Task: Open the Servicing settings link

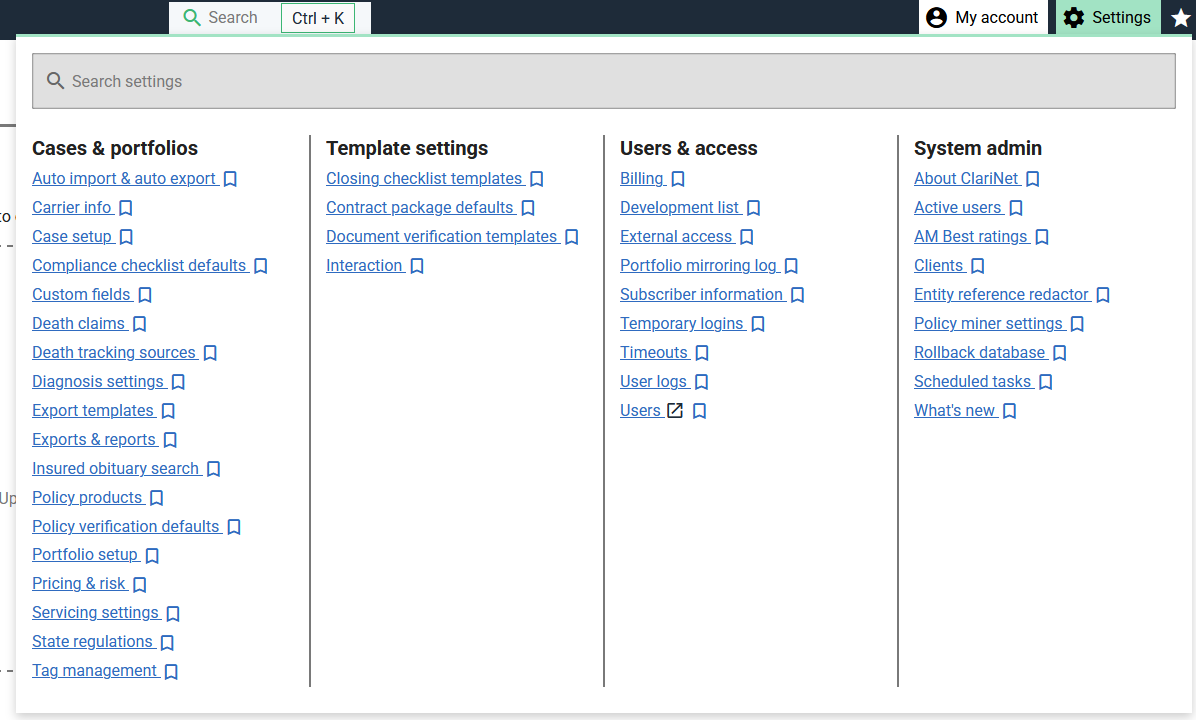Action: click(95, 612)
